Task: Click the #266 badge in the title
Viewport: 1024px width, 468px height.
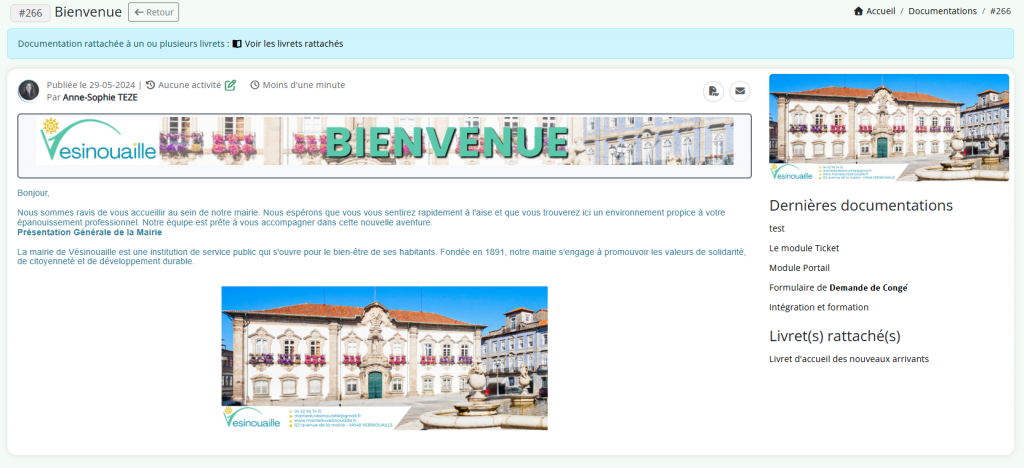Action: (31, 12)
